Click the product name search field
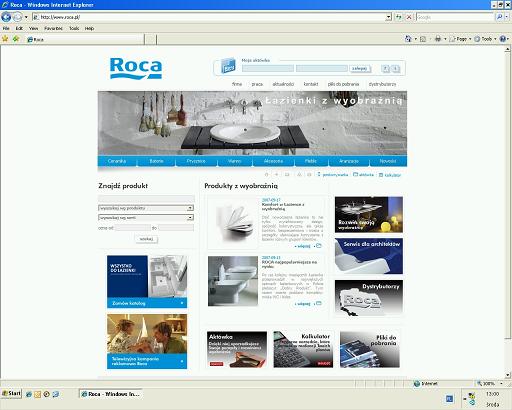512x410 pixels. 146,199
